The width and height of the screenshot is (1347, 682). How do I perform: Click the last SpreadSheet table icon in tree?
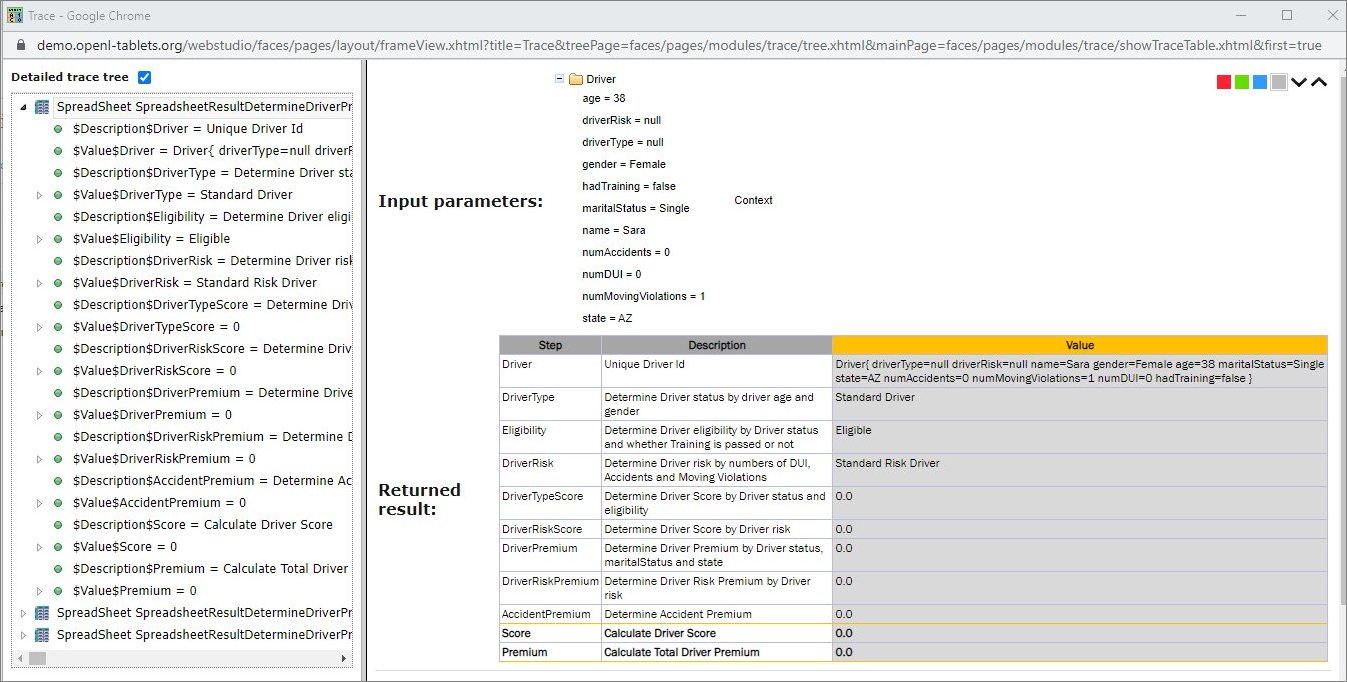point(42,635)
